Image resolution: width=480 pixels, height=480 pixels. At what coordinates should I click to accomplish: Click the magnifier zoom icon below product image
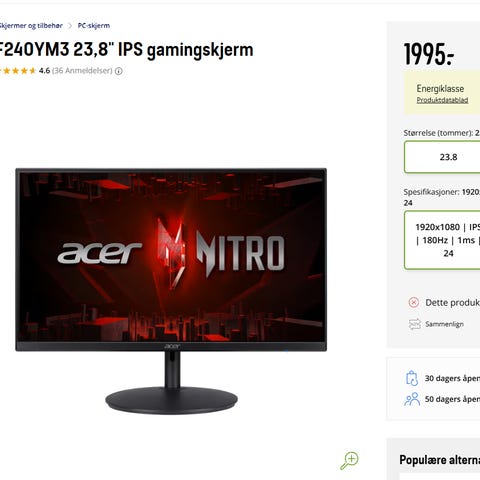pyautogui.click(x=349, y=461)
